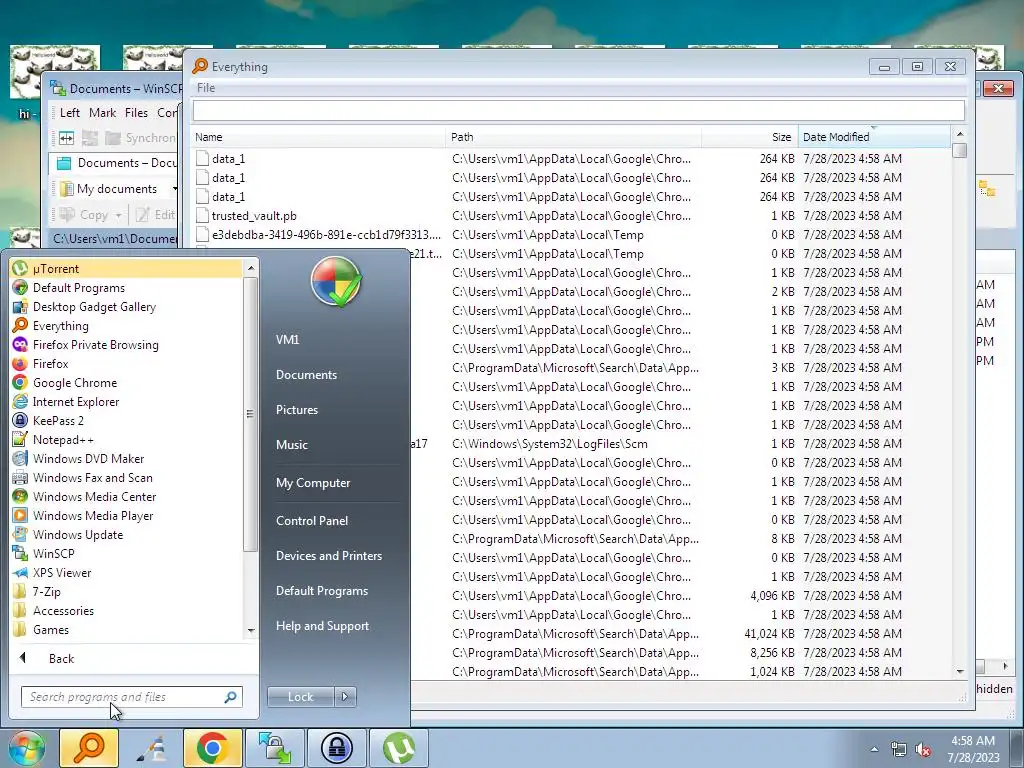The width and height of the screenshot is (1024, 768).
Task: Launch WinSCP from the programs list
Action: pos(127,553)
